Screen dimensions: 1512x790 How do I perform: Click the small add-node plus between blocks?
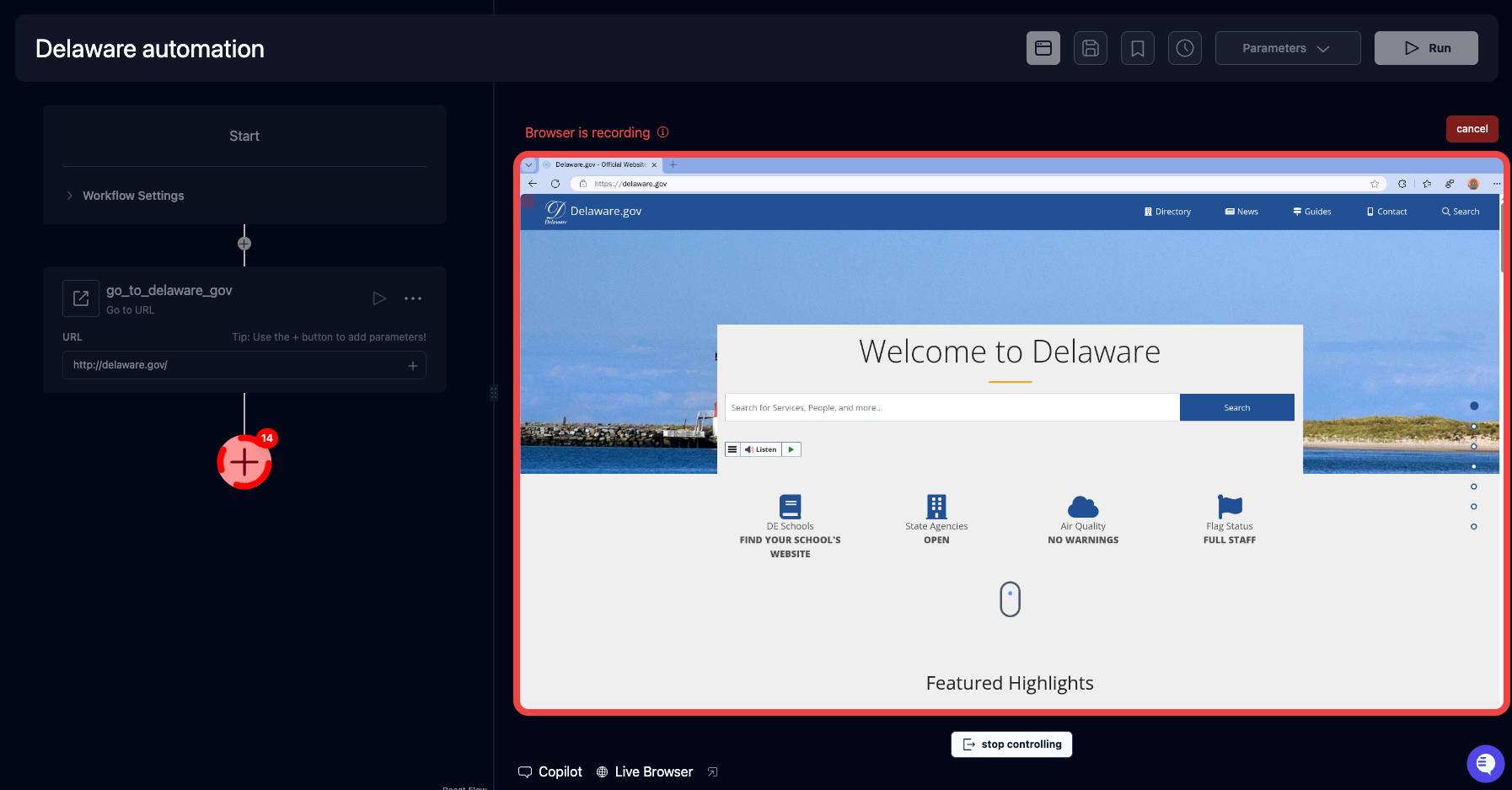click(244, 244)
